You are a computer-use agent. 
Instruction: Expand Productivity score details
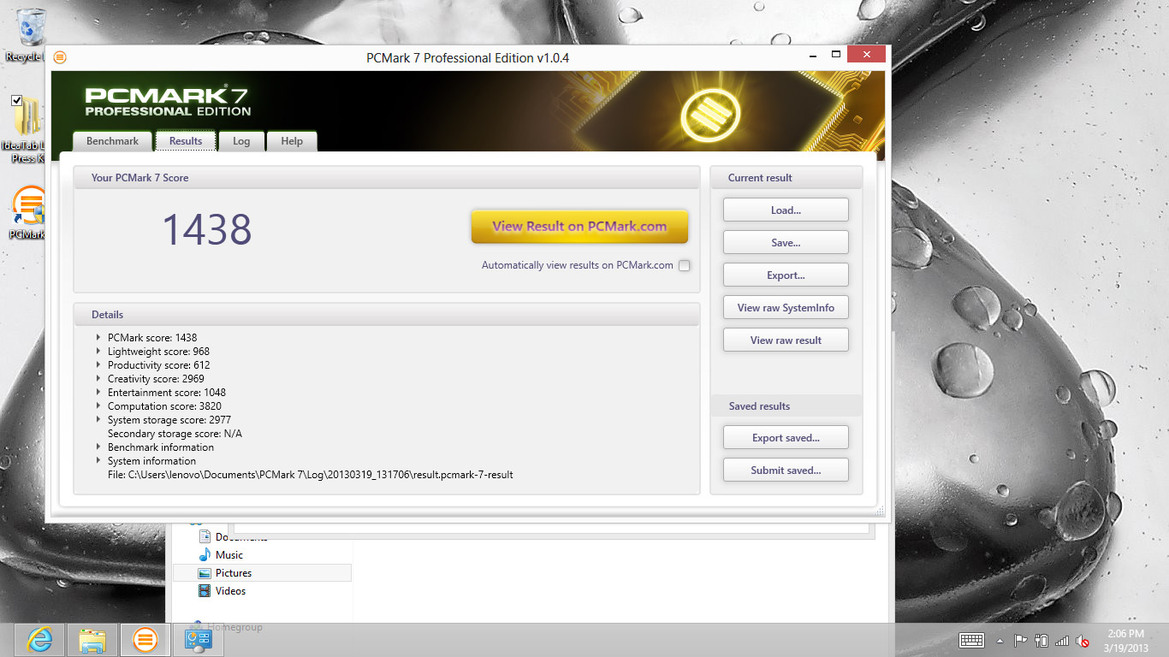98,365
